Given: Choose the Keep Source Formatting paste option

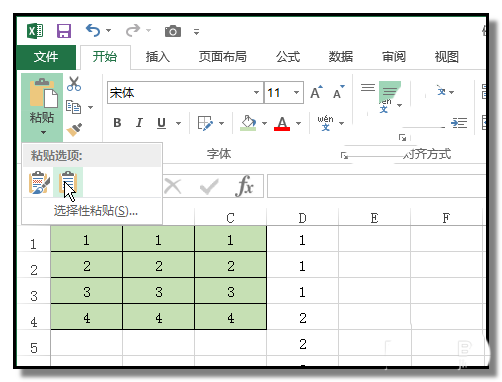Looking at the screenshot, I should [x=39, y=182].
